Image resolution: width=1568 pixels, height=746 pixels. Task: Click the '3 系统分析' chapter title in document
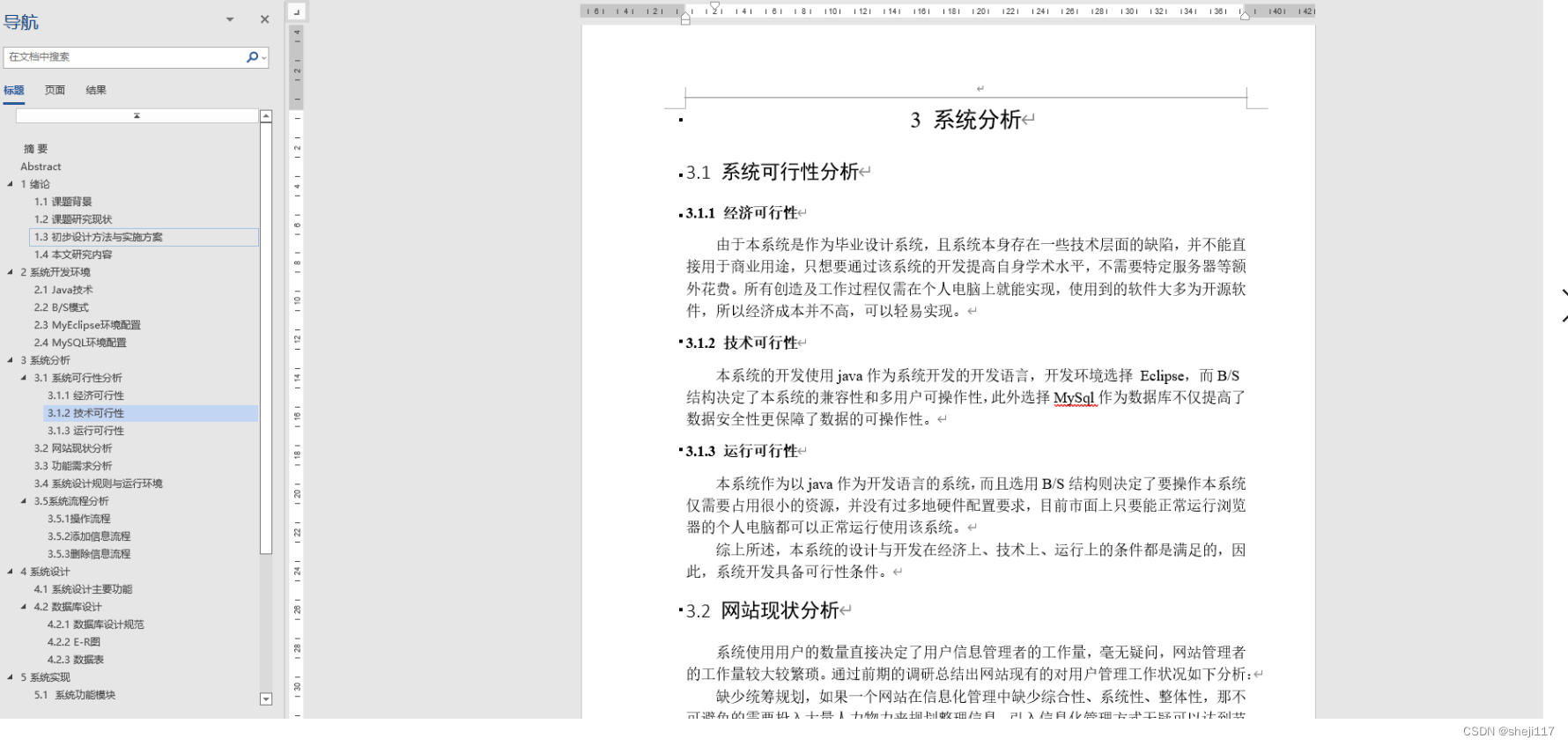coord(966,120)
